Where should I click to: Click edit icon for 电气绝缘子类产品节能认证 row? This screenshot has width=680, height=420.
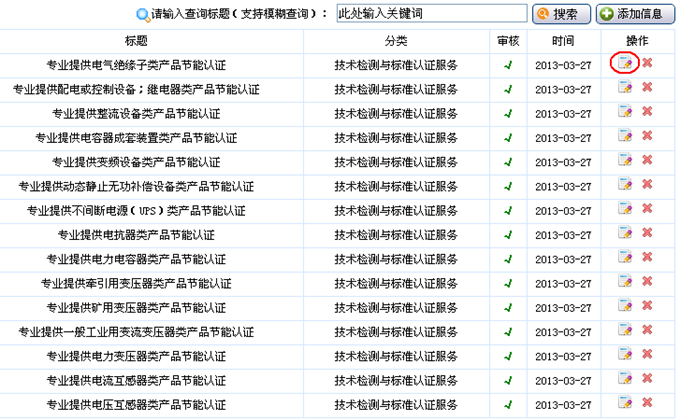[625, 64]
